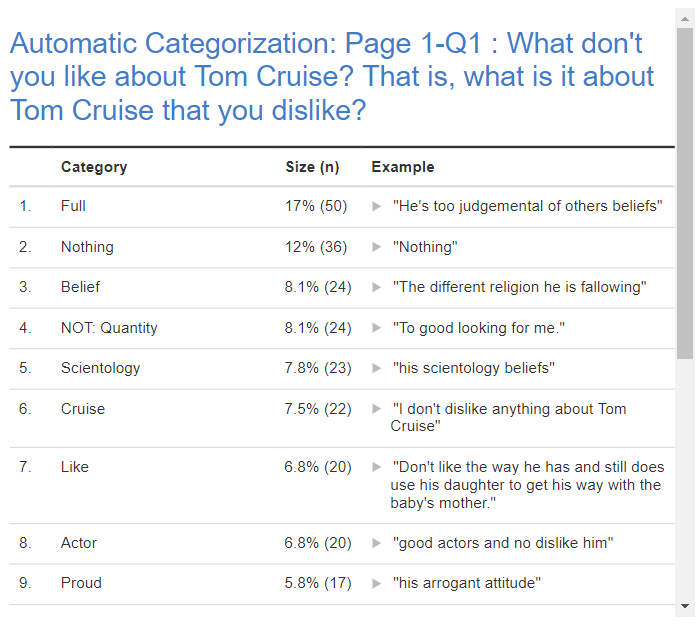Click the vertical scrollbar thumb
Screen dimensions: 700x624
pyautogui.click(x=685, y=193)
